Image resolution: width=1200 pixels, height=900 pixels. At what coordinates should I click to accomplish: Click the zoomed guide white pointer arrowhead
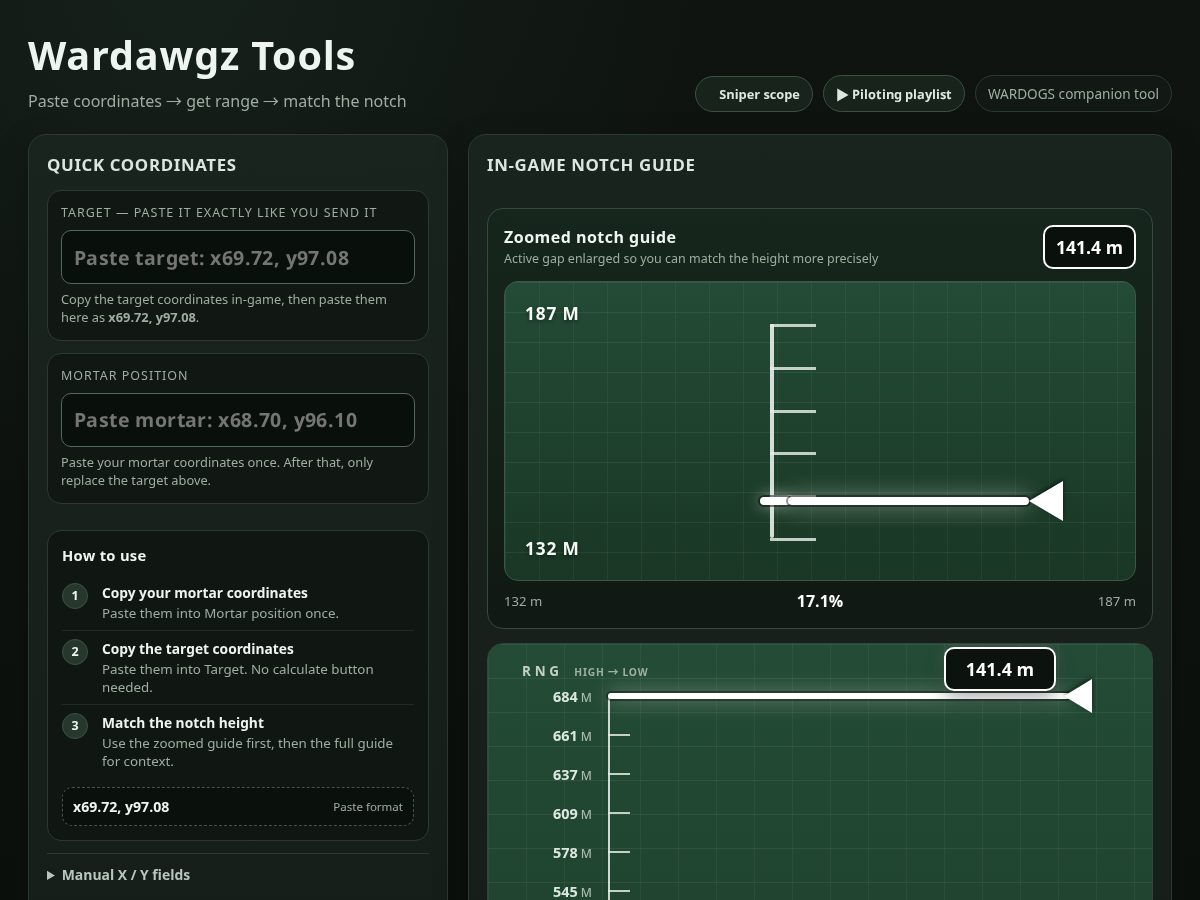(x=1046, y=501)
